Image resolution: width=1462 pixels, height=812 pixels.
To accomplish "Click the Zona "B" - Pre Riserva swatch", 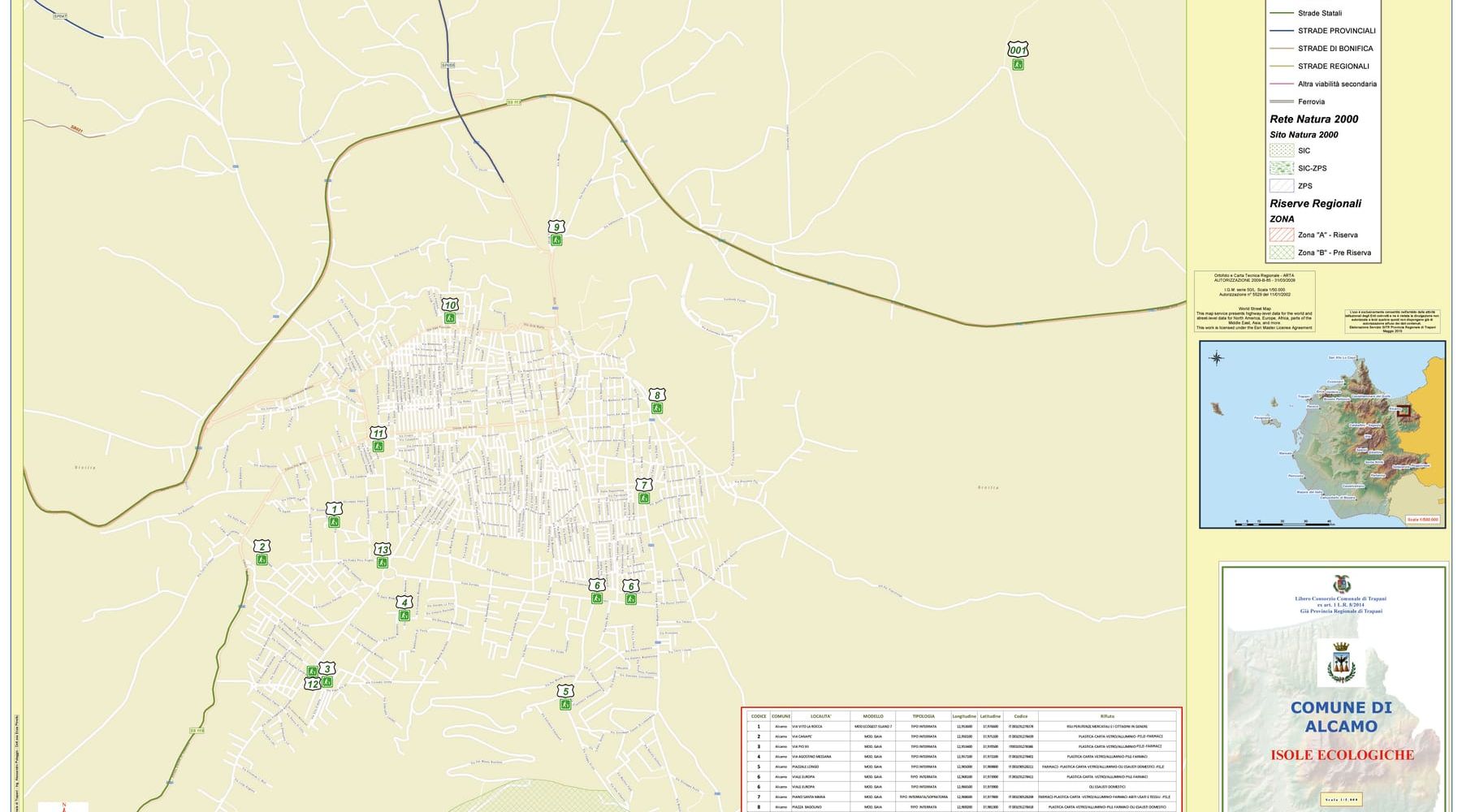I will [x=1282, y=253].
